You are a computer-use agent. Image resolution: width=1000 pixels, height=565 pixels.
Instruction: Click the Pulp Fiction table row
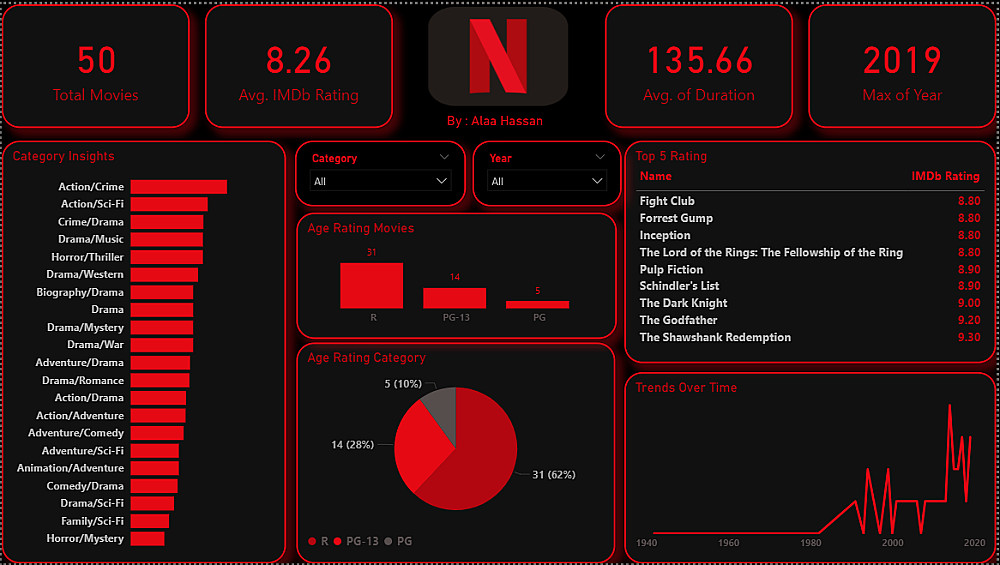tap(810, 270)
